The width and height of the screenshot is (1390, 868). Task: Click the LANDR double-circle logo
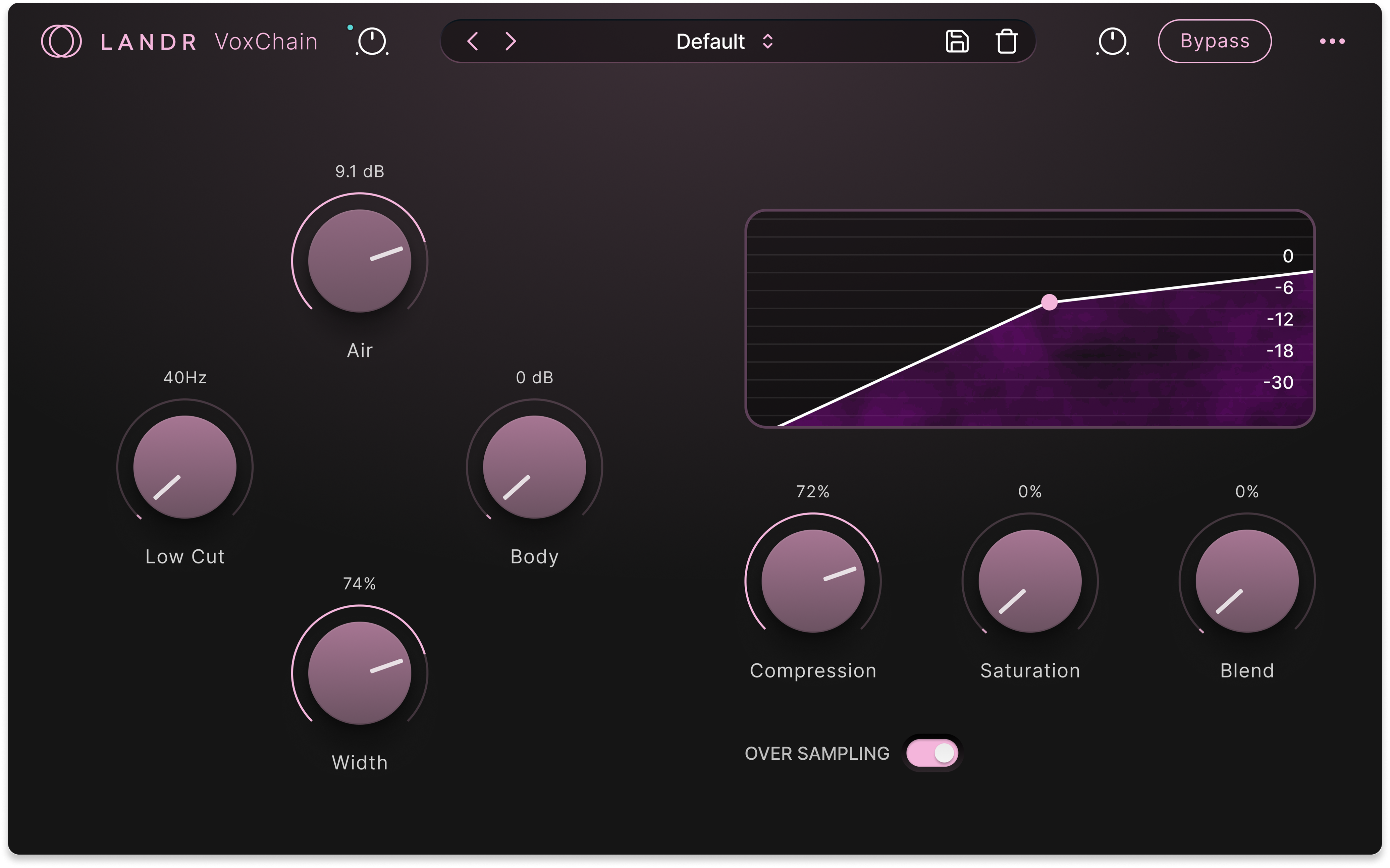61,41
